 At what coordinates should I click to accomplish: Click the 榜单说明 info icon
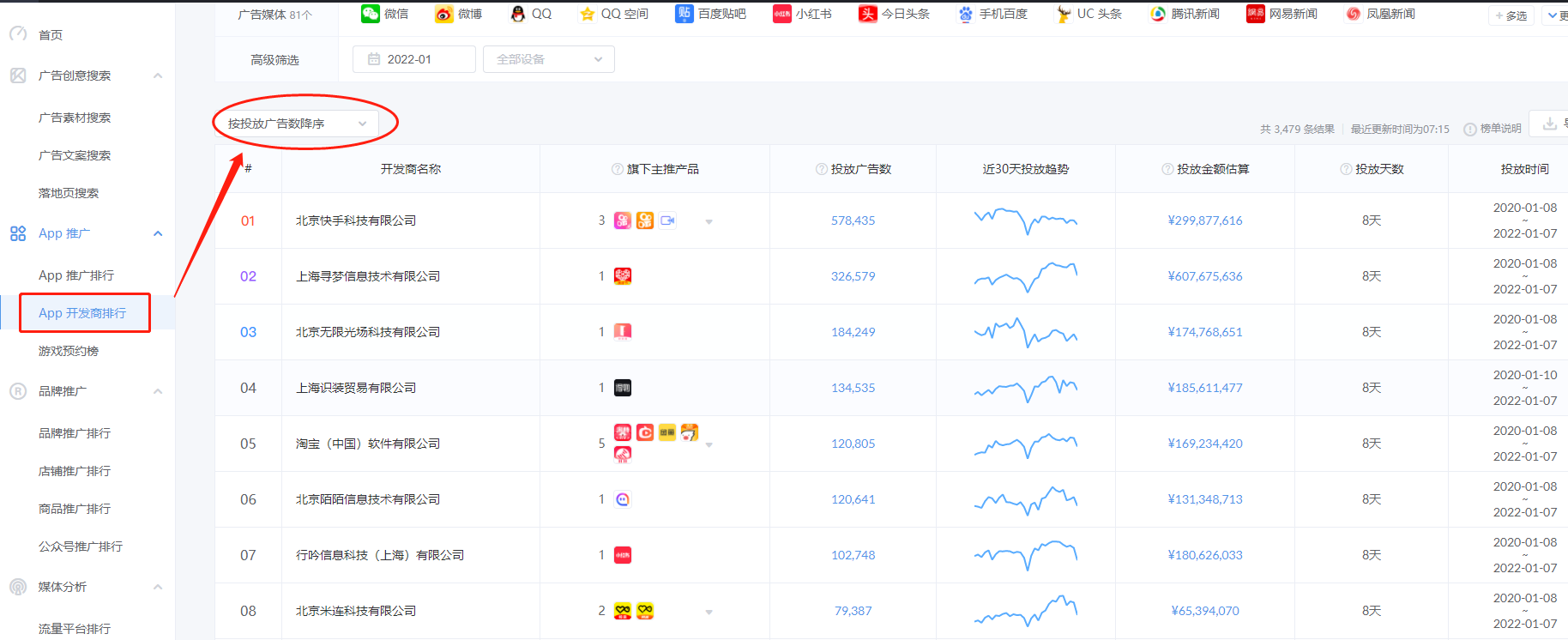[1470, 130]
